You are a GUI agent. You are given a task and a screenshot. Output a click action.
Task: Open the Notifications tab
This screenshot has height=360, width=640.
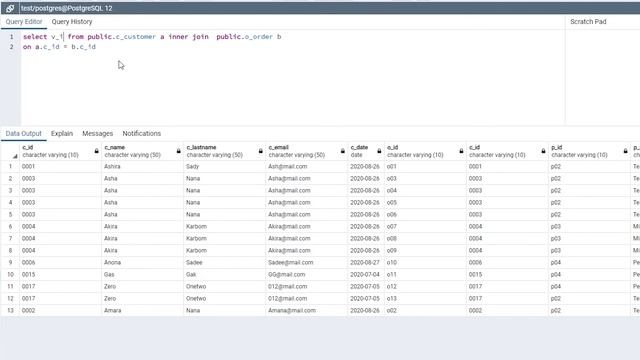pos(142,133)
